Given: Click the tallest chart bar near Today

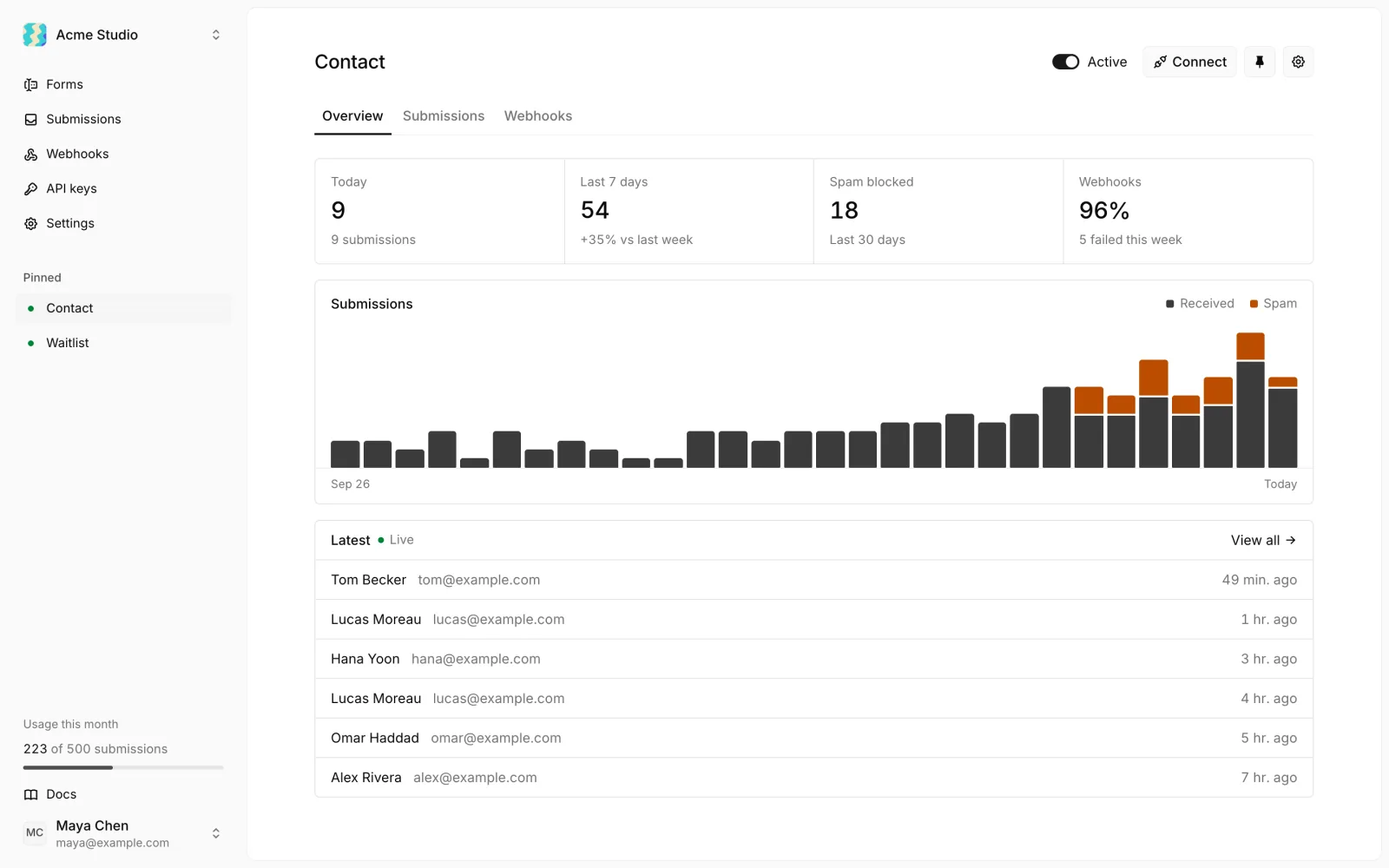Looking at the screenshot, I should click(1250, 400).
